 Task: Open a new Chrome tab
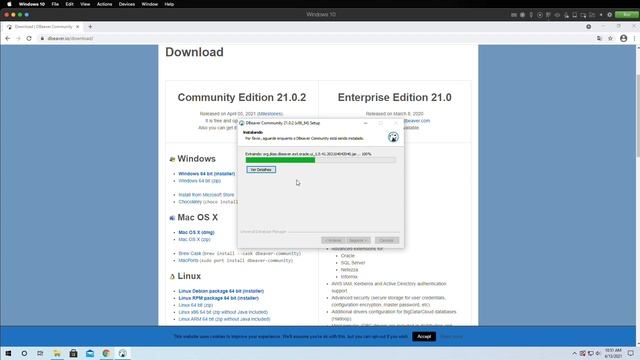click(x=90, y=27)
